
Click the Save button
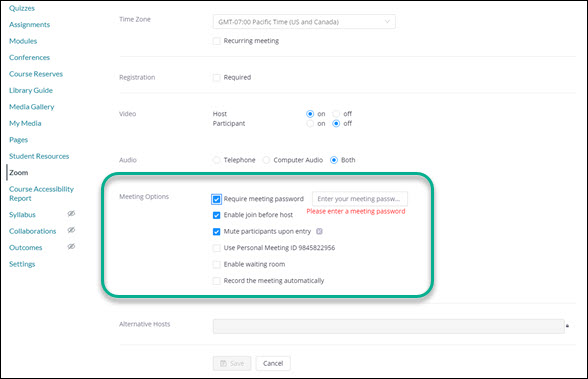pyautogui.click(x=232, y=363)
